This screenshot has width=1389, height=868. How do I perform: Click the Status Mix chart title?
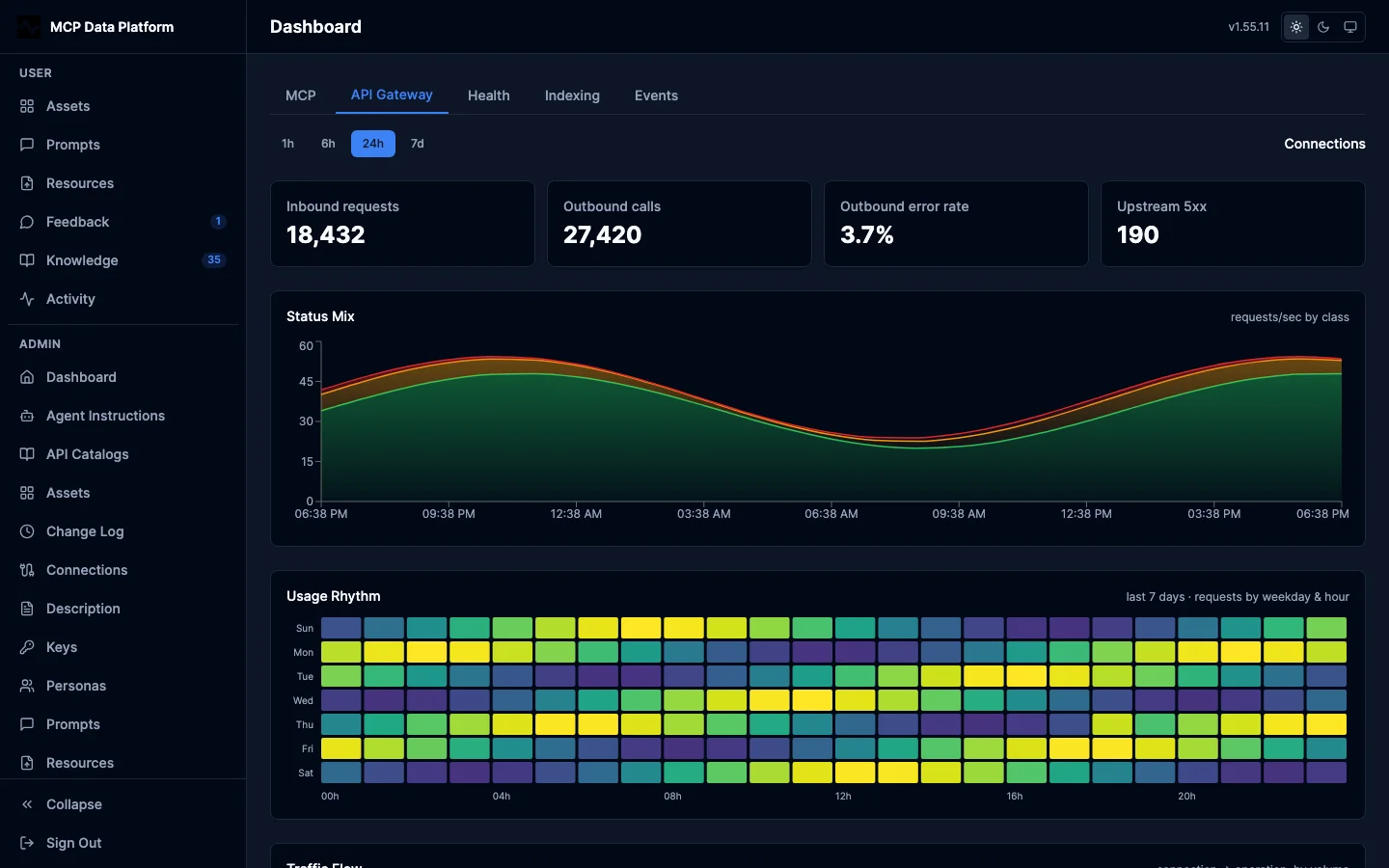click(320, 316)
